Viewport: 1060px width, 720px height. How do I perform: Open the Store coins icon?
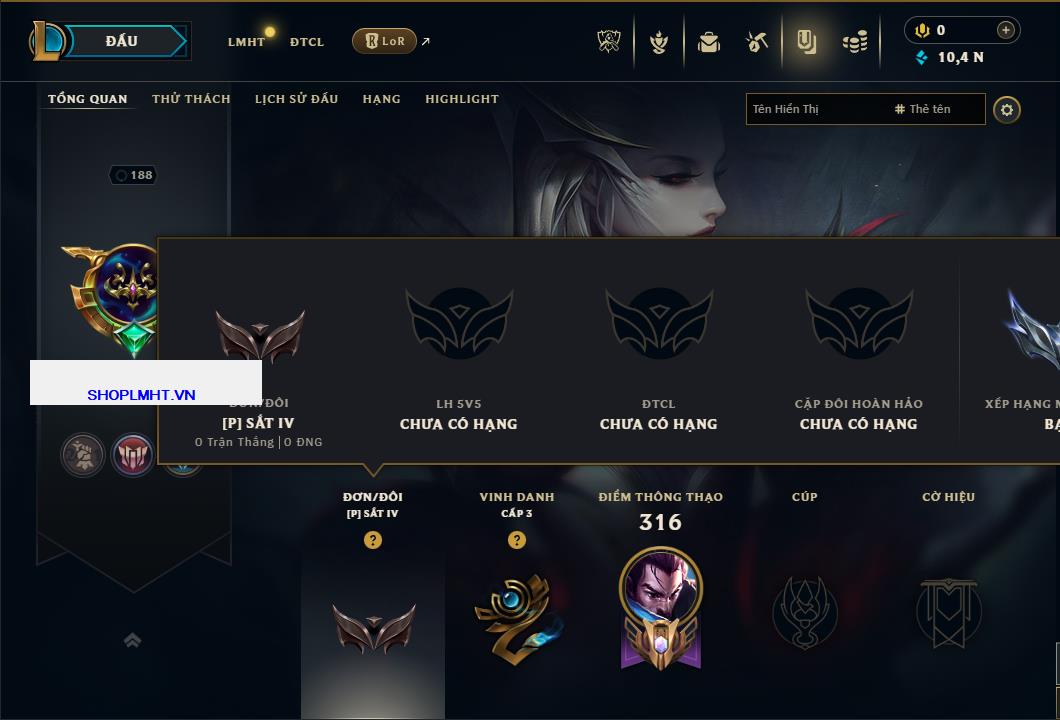(x=855, y=43)
